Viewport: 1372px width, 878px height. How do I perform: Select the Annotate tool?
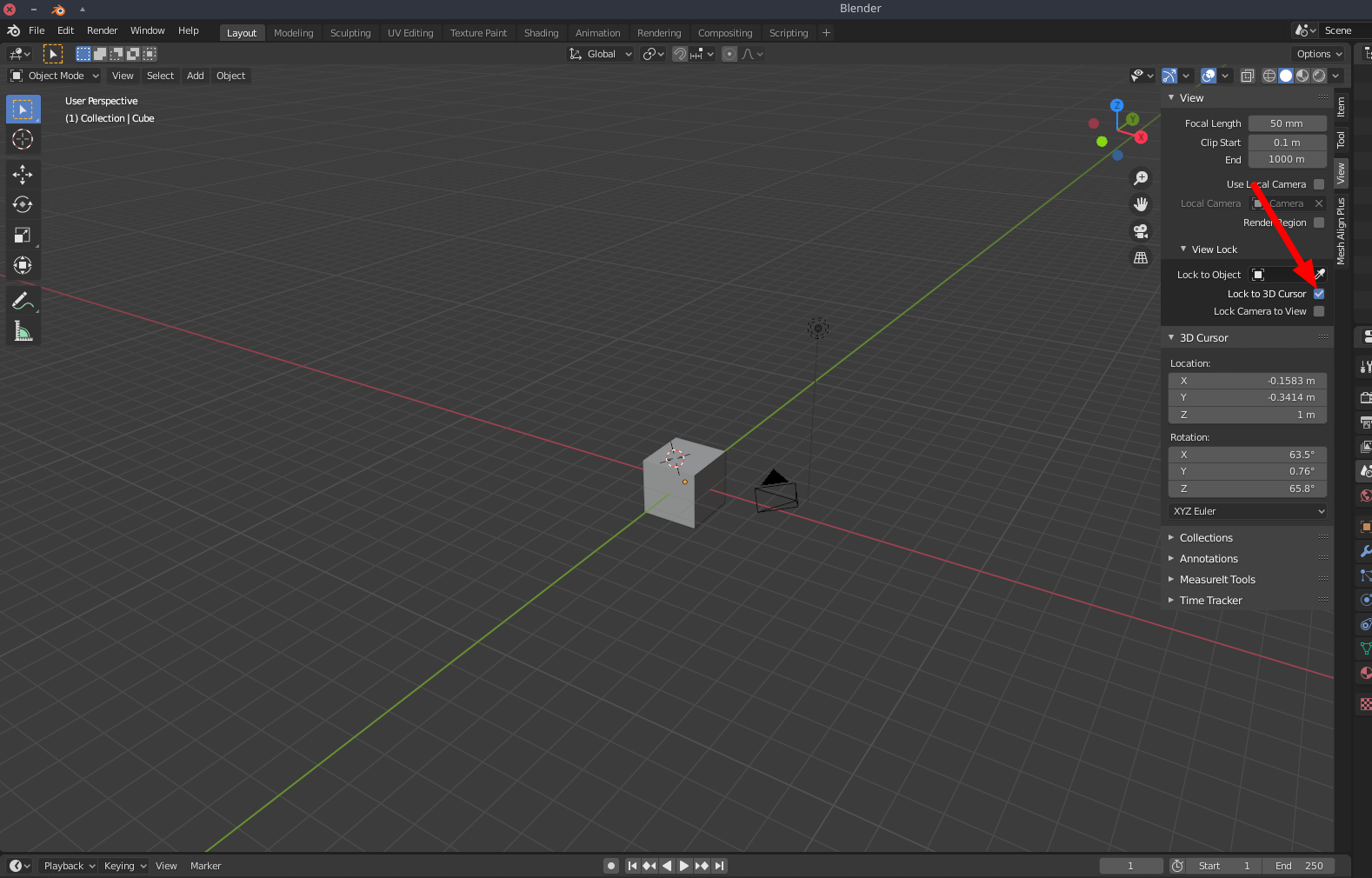(x=23, y=301)
